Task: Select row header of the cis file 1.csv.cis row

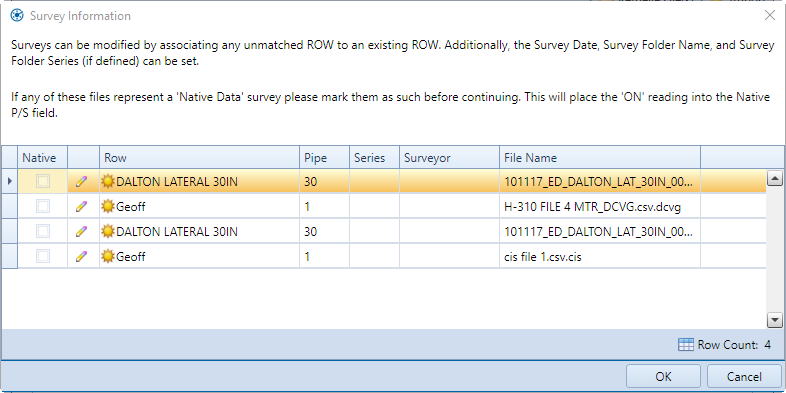Action: (x=10, y=257)
